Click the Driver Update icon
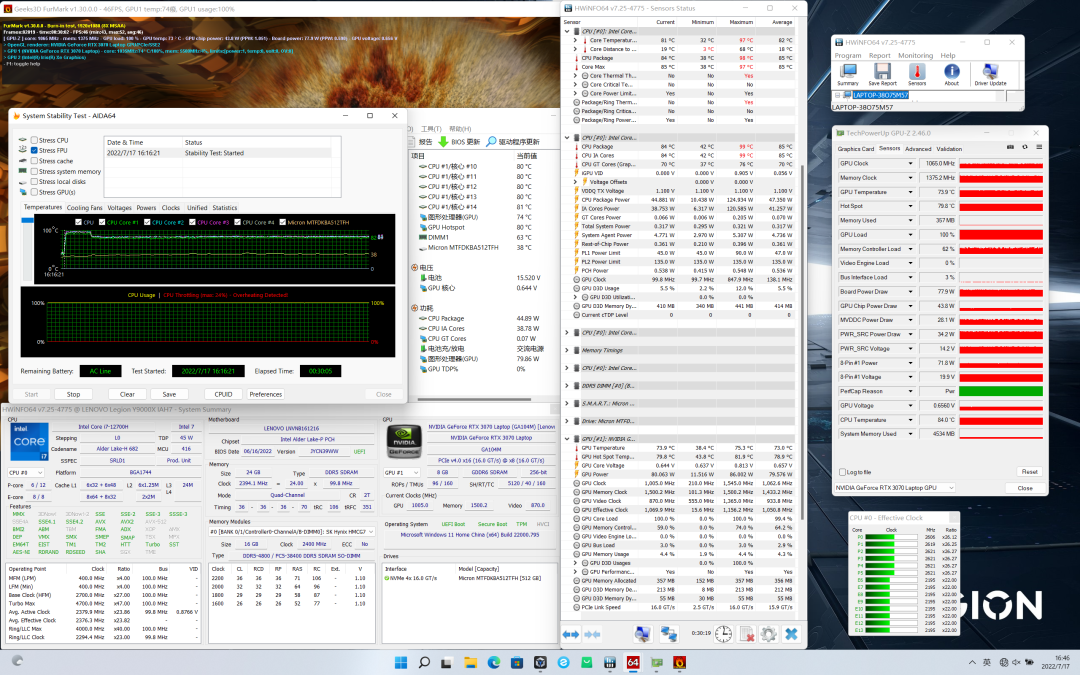The width and height of the screenshot is (1080, 675). (x=989, y=73)
